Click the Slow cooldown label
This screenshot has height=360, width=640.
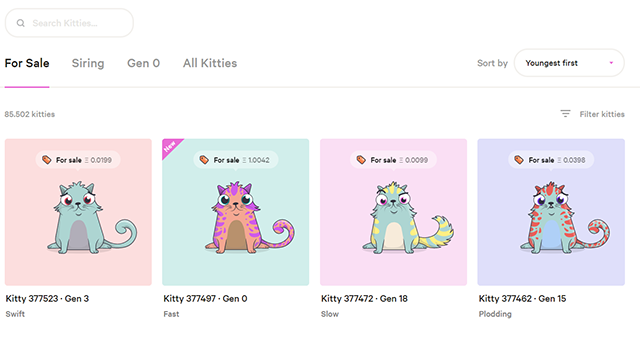pos(330,314)
